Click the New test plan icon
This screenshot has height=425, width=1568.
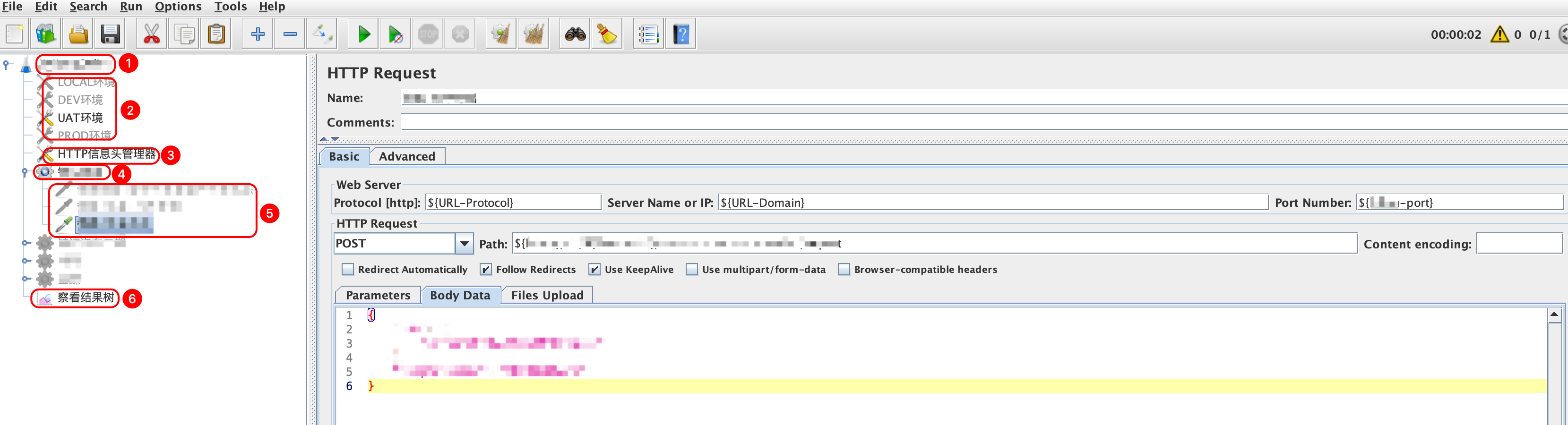coord(15,34)
